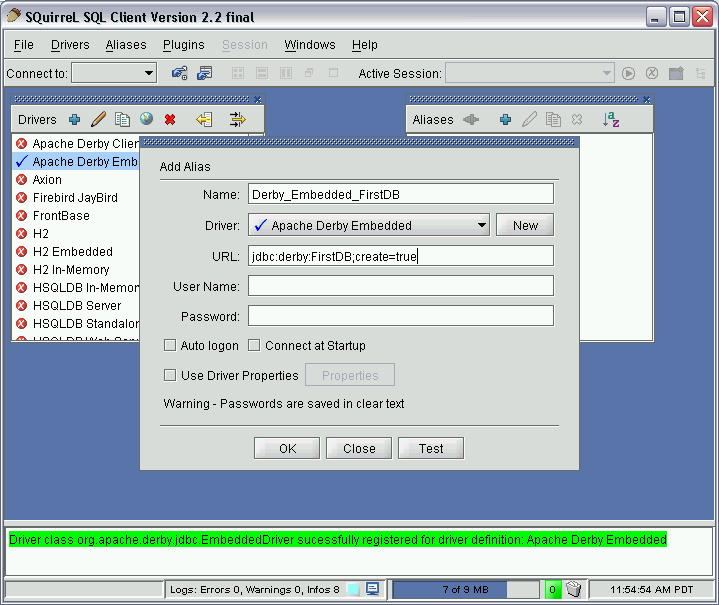719x605 pixels.
Task: Click the User Name input field
Action: coord(400,286)
